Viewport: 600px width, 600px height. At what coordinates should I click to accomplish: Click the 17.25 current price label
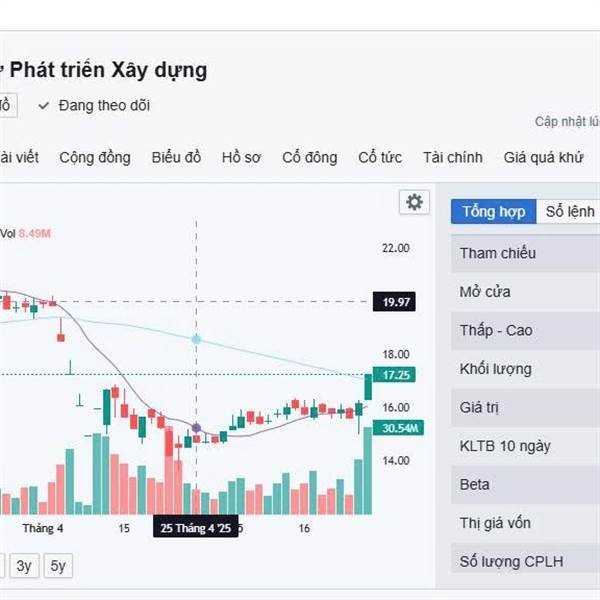(392, 375)
